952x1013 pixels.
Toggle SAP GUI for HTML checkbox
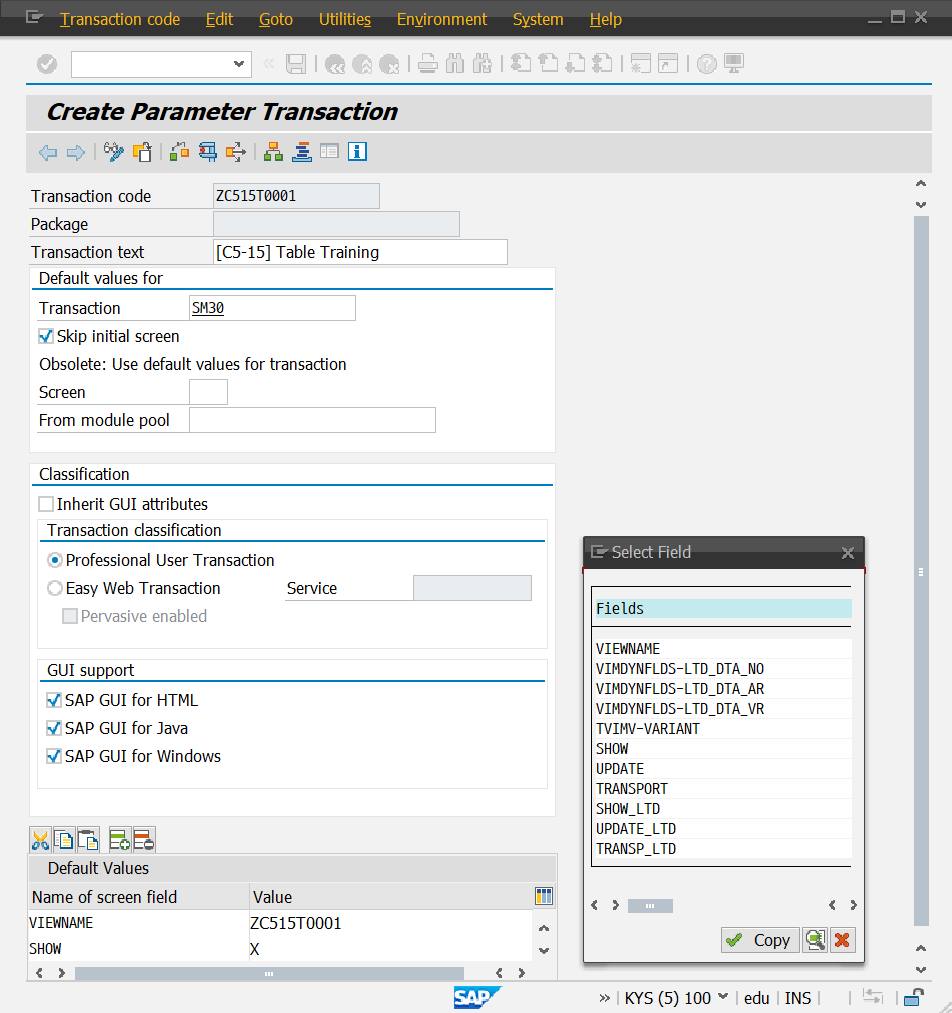[54, 700]
